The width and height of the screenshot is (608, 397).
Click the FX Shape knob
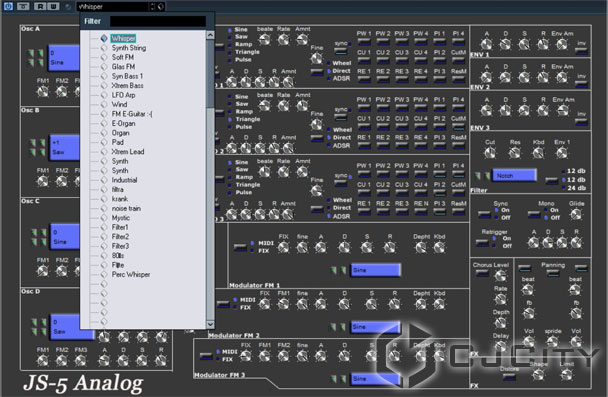click(538, 374)
